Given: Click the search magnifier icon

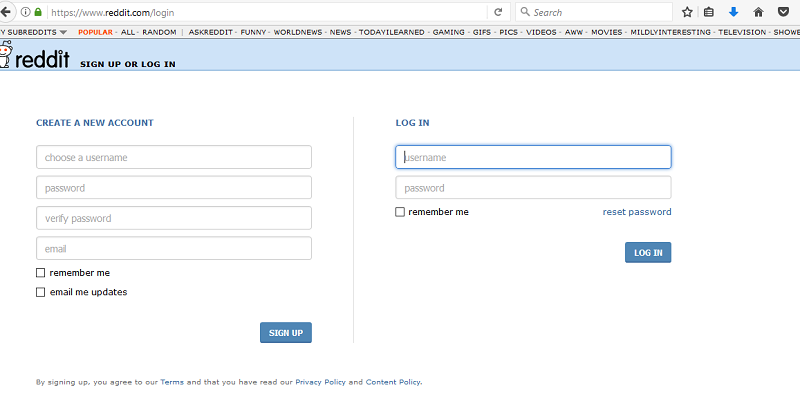Looking at the screenshot, I should tap(525, 12).
